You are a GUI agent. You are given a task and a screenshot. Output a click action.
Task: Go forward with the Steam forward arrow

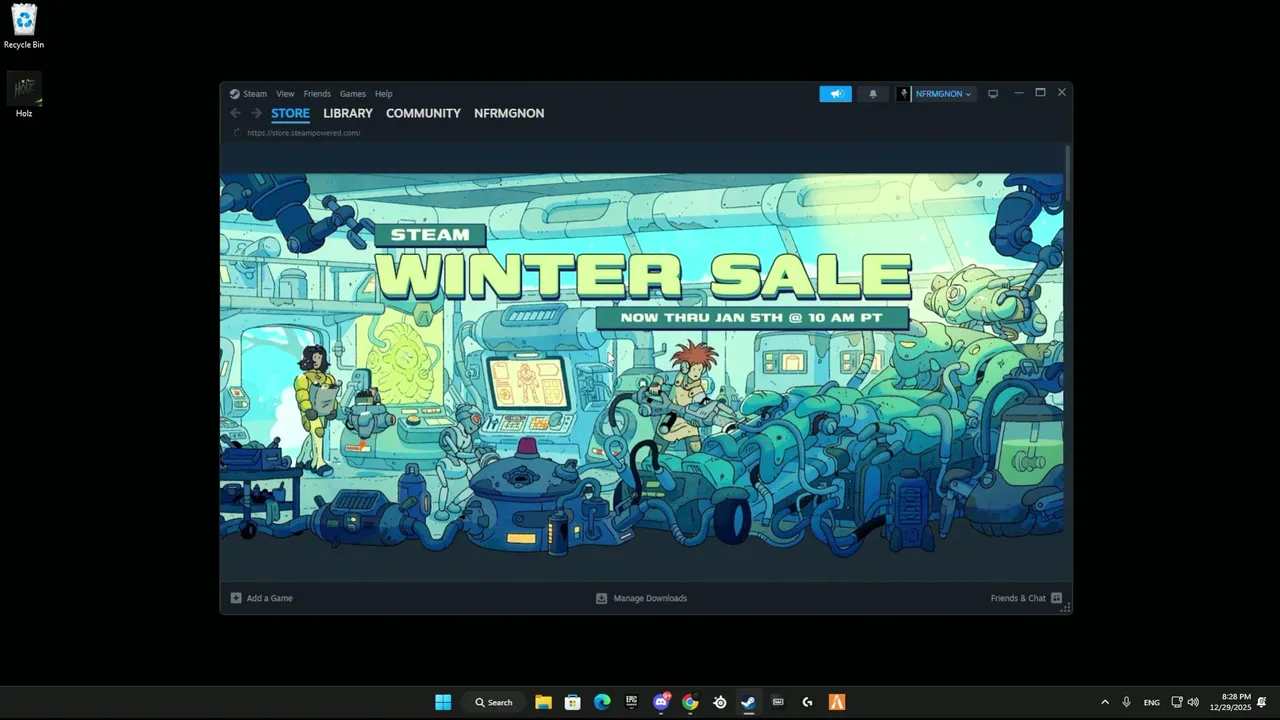click(256, 113)
